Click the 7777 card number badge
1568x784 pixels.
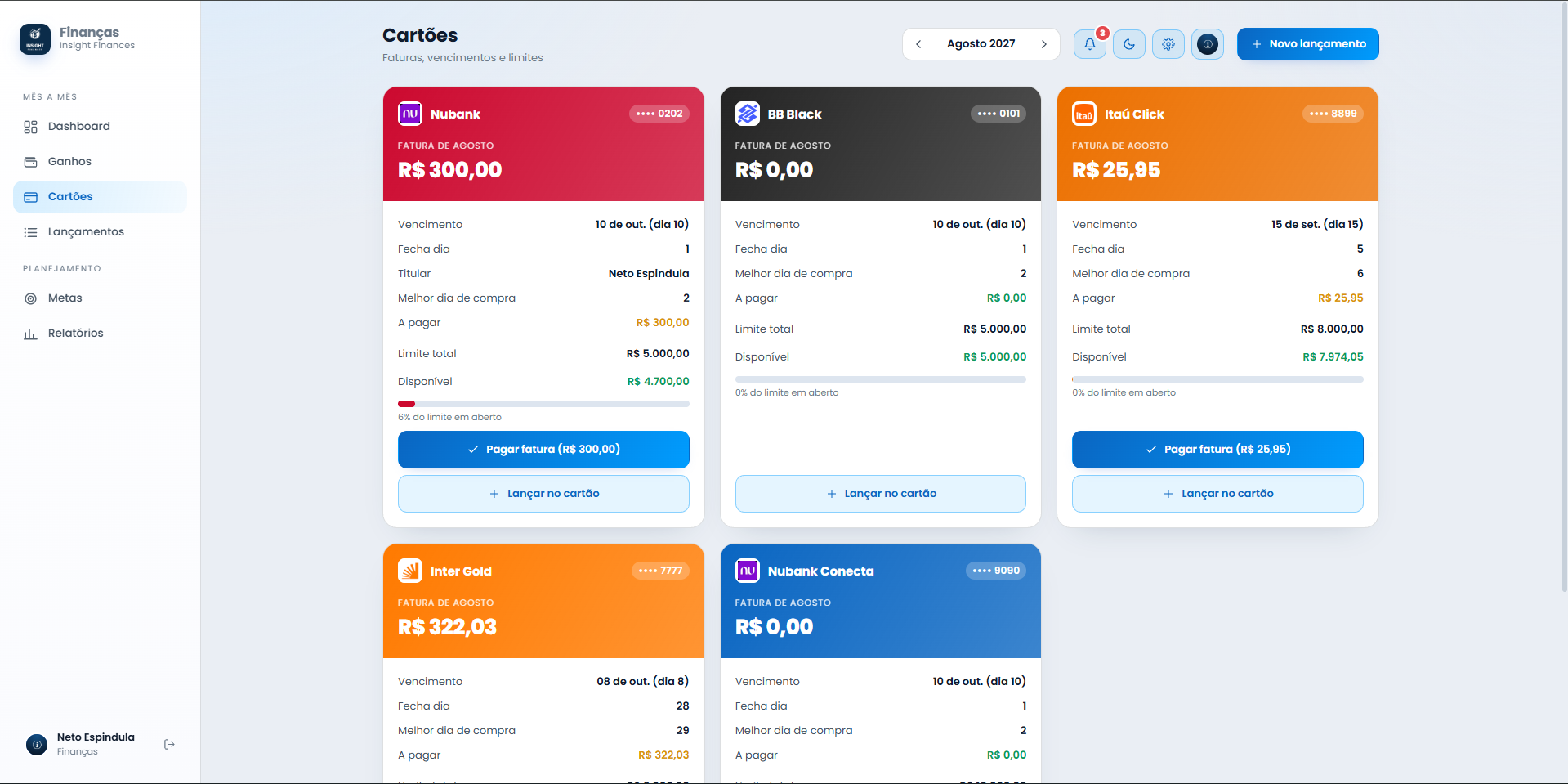pyautogui.click(x=660, y=571)
